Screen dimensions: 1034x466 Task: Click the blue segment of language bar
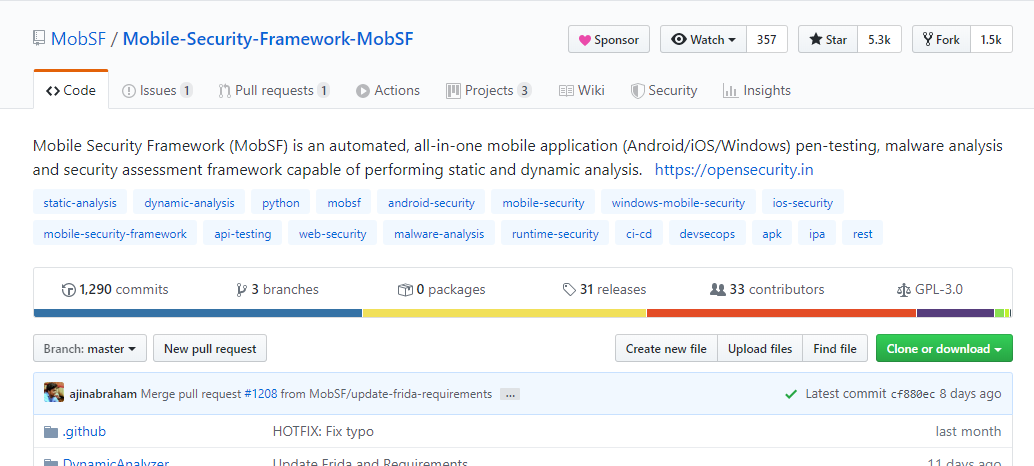198,313
